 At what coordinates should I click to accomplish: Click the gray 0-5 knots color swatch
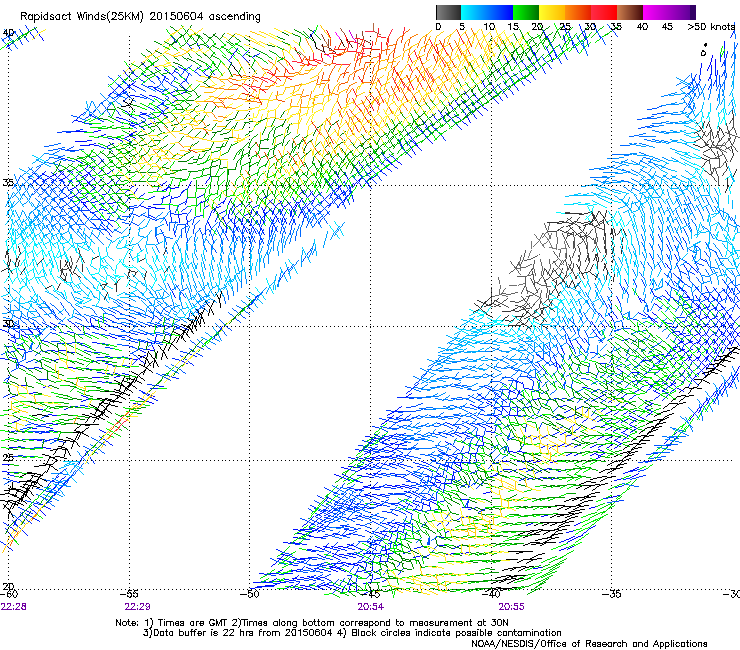click(448, 12)
